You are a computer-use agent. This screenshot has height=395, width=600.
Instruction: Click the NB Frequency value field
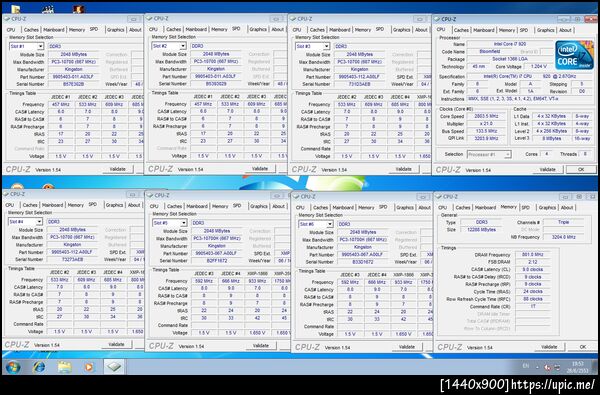coord(563,237)
